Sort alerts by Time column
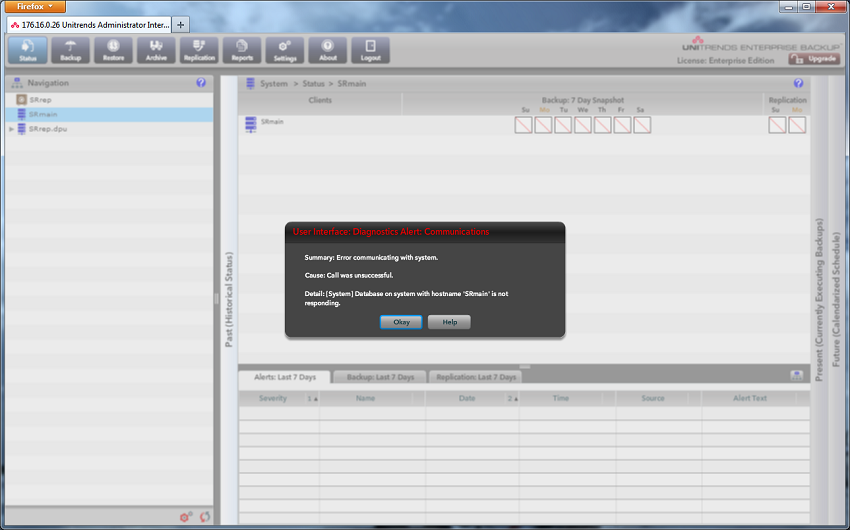The width and height of the screenshot is (850, 530). [x=561, y=398]
